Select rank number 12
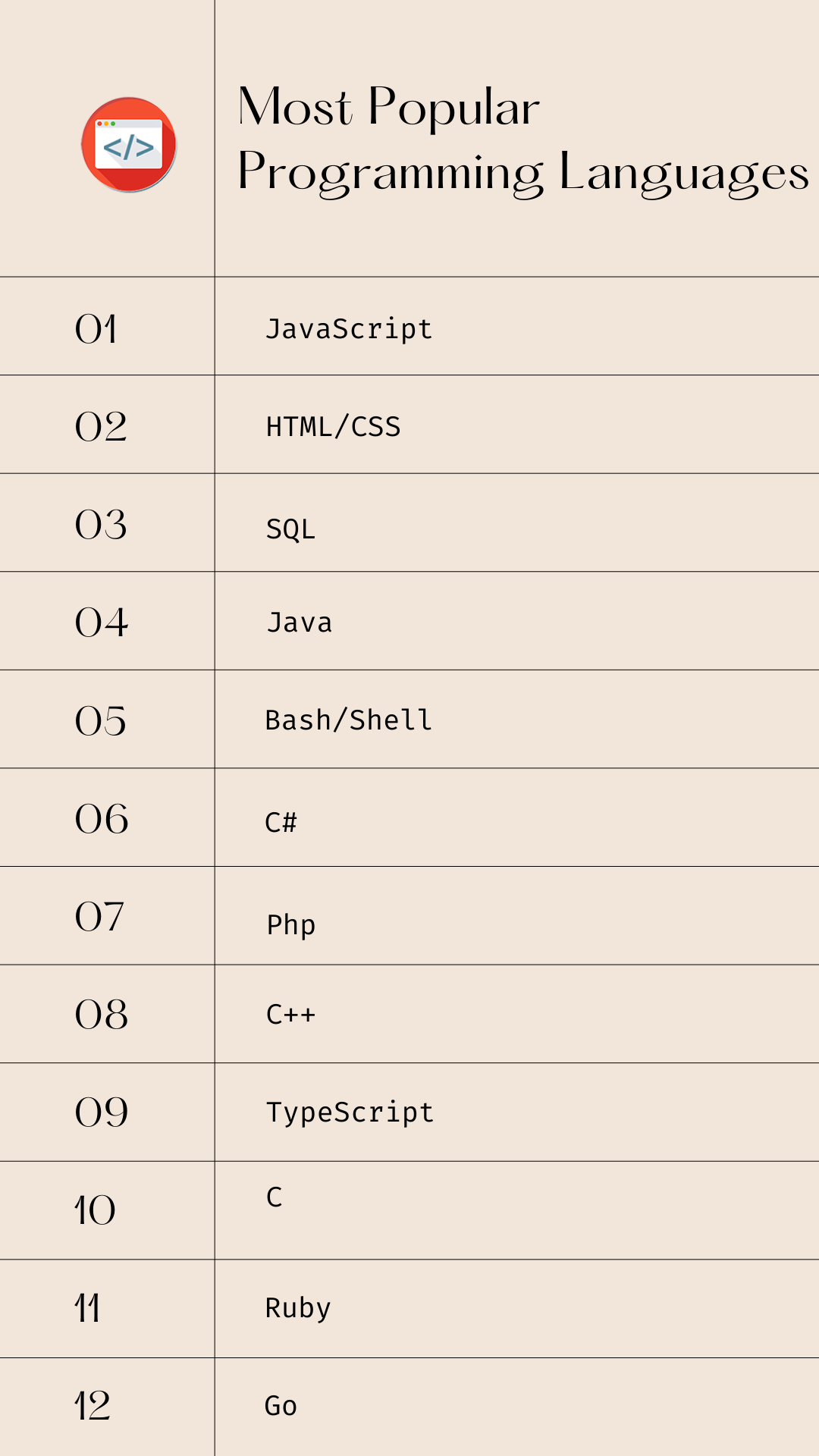Image resolution: width=819 pixels, height=1456 pixels. [93, 1406]
